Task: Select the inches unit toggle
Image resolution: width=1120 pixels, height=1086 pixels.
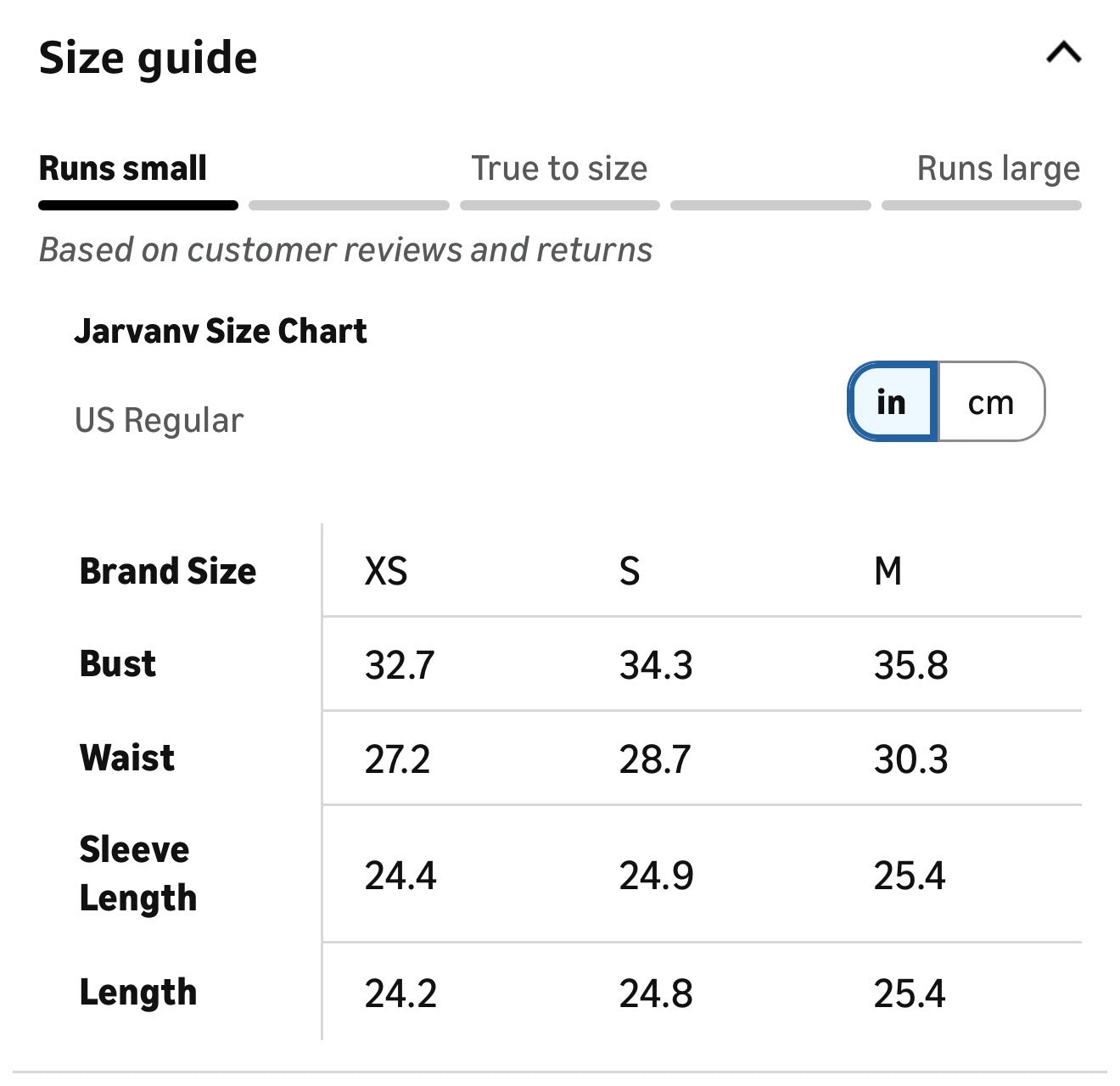Action: (893, 402)
